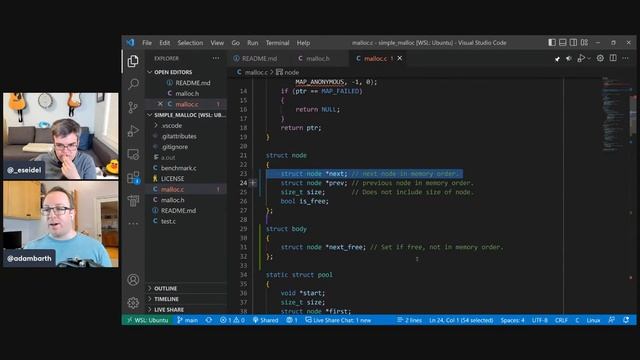Open editor More Actions ellipsis
The height and width of the screenshot is (360, 640).
click(625, 58)
